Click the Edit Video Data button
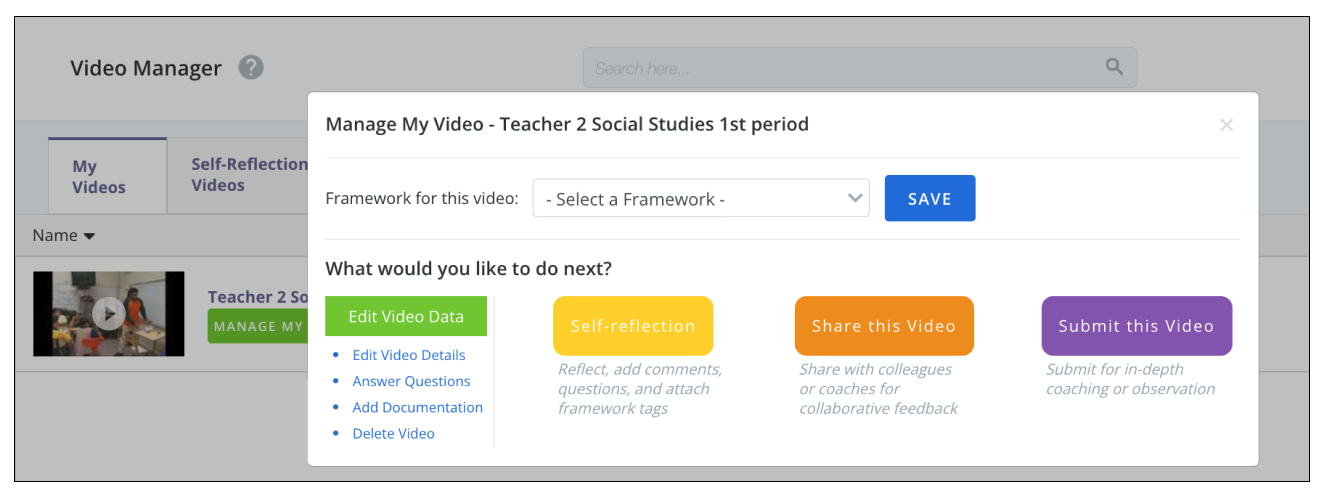1322x492 pixels. tap(406, 316)
